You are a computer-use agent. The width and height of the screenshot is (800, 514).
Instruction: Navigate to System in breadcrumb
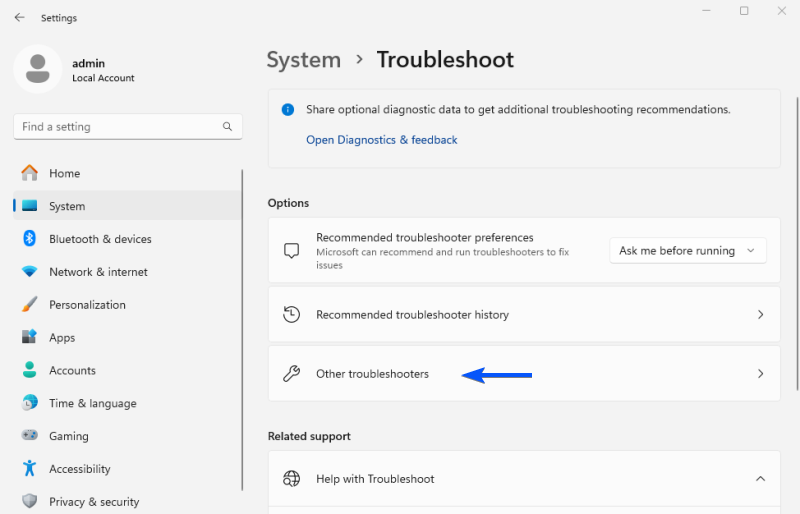pyautogui.click(x=303, y=60)
